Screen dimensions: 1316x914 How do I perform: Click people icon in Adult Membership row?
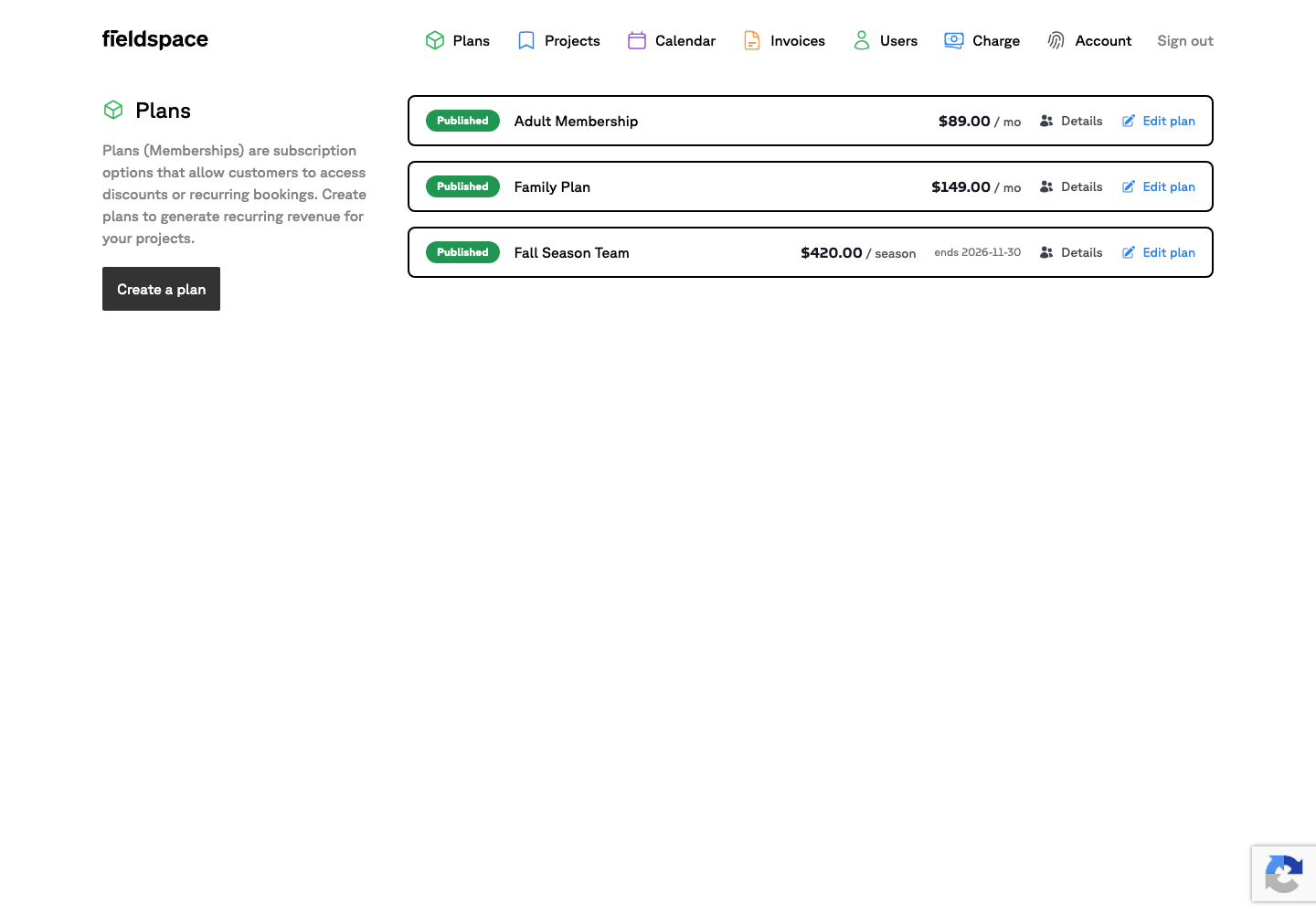pos(1046,121)
